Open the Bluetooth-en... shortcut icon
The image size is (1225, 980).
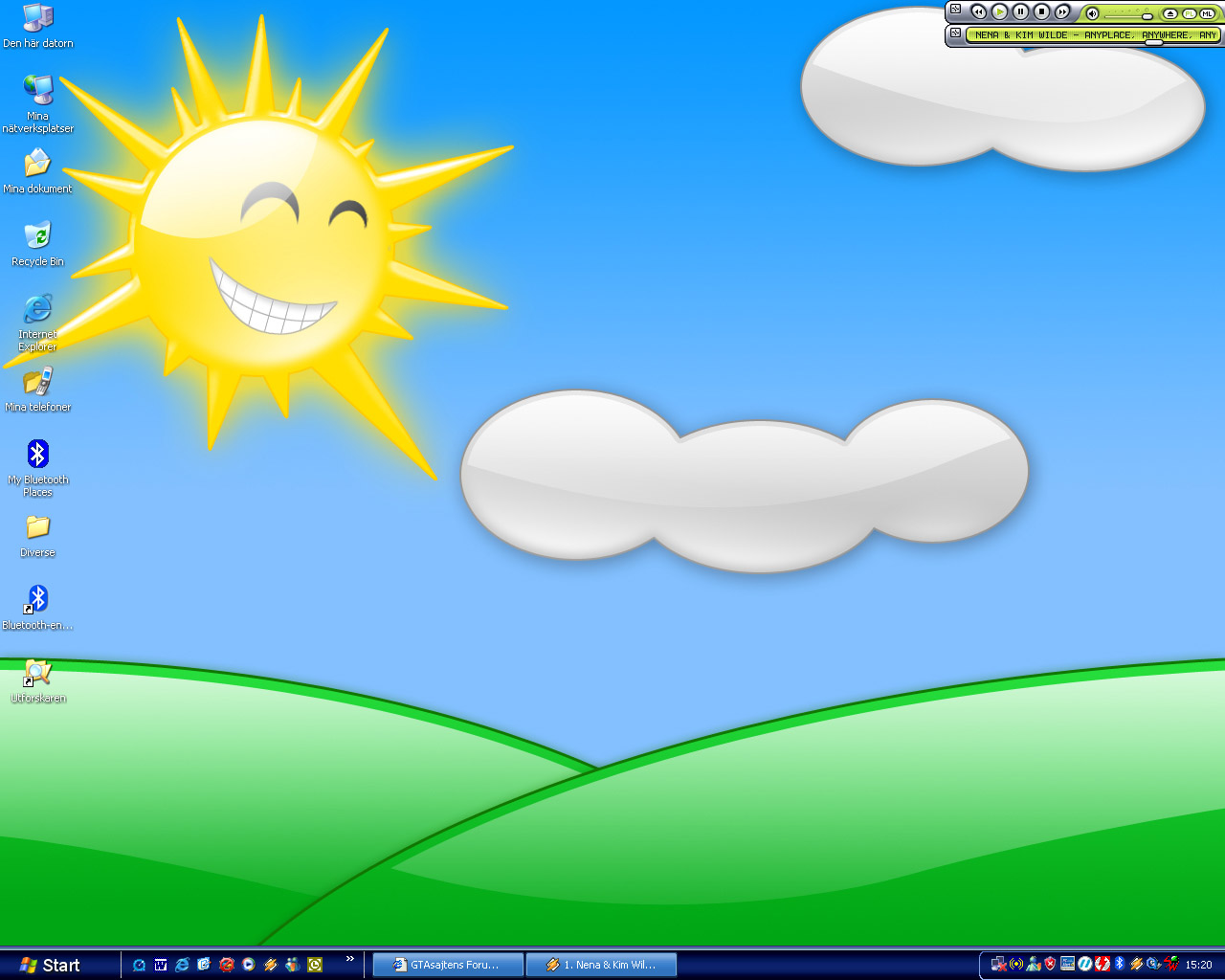(x=37, y=608)
